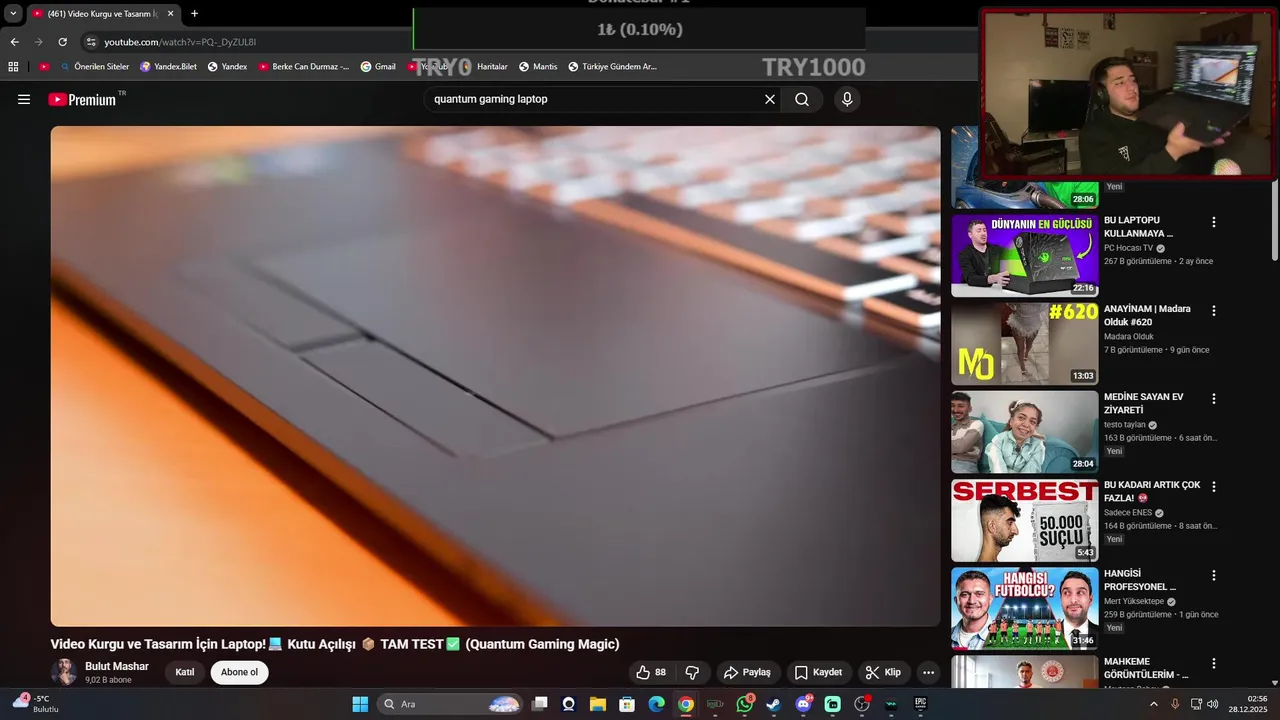Open the taskbar clock 02:56 date
The image size is (1280, 720).
point(1247,704)
